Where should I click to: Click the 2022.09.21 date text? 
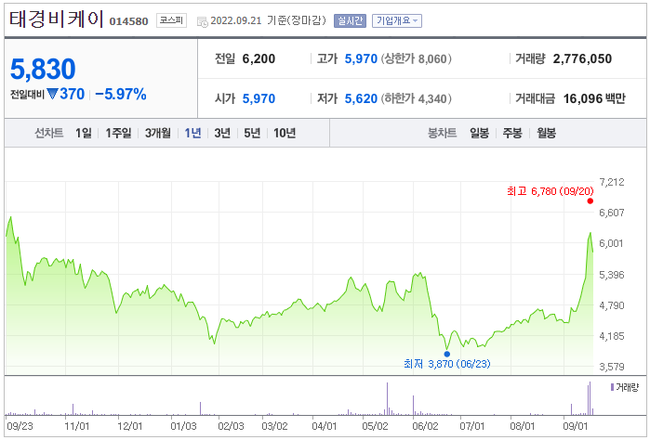coord(236,21)
